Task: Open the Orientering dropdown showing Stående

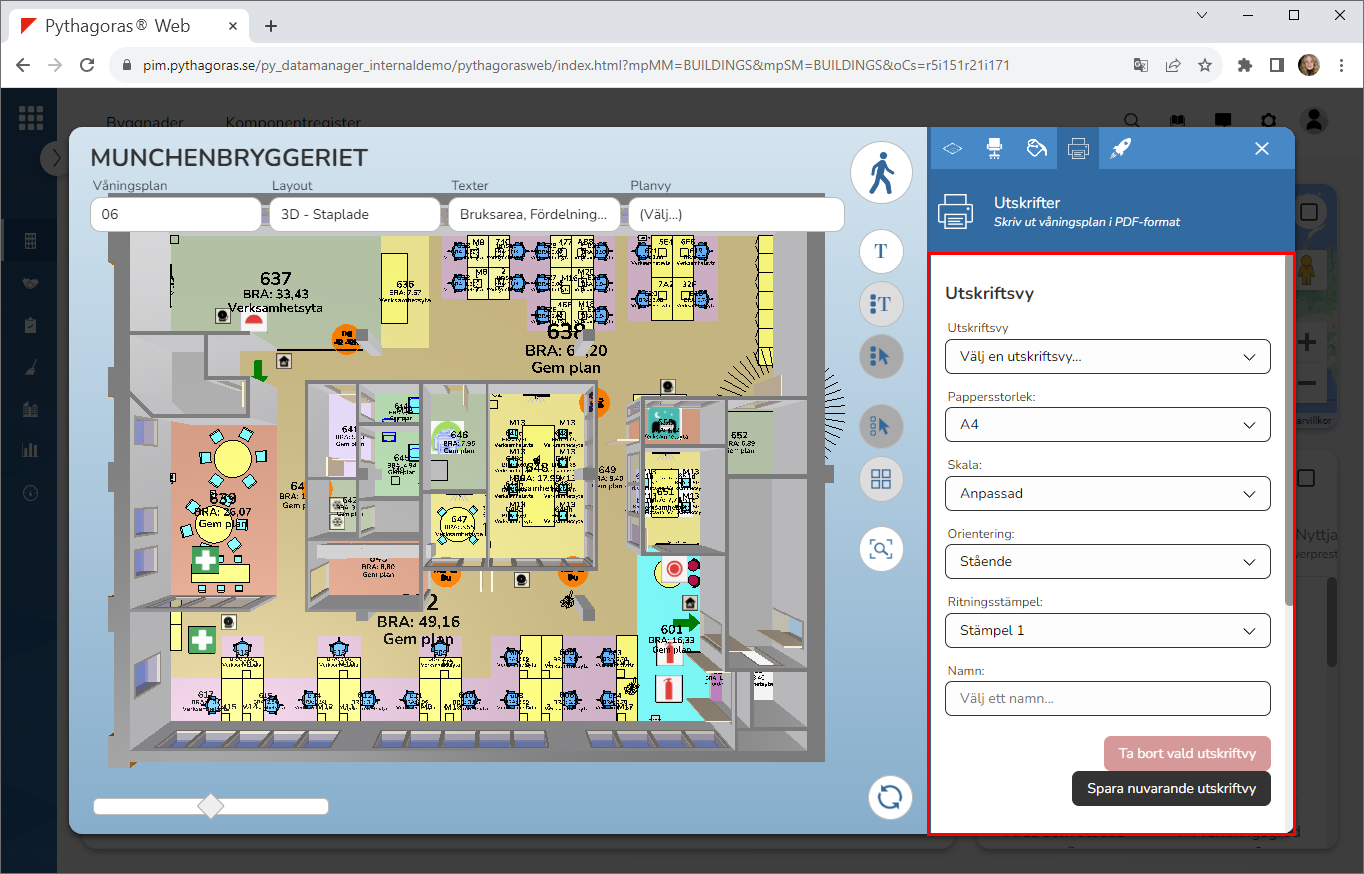Action: point(1107,562)
